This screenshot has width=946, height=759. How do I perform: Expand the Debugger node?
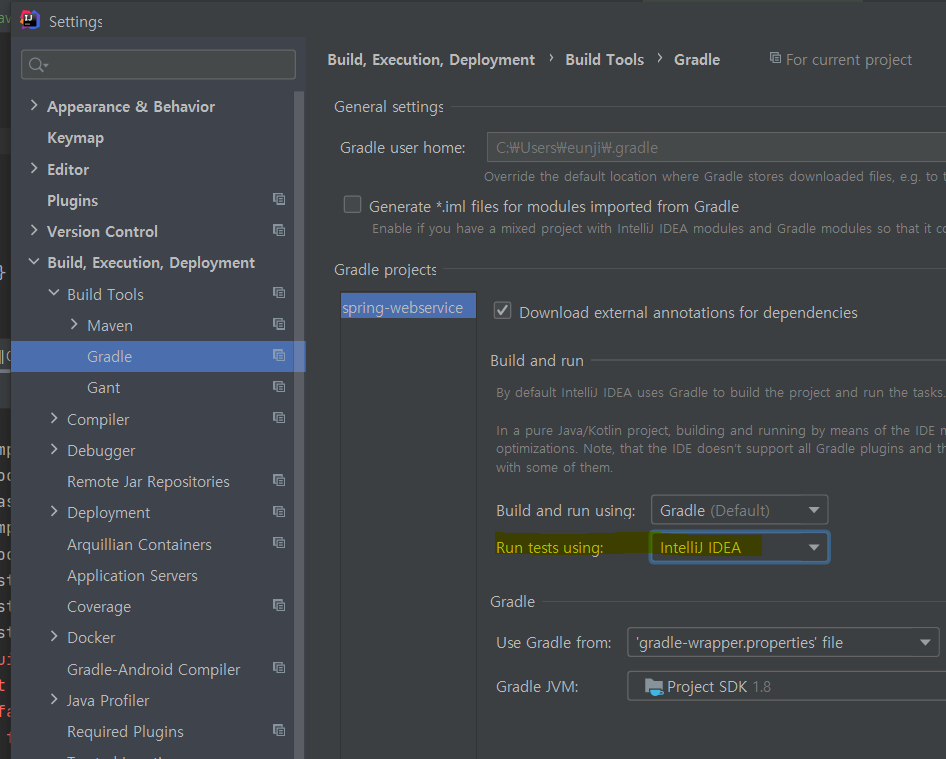point(54,449)
